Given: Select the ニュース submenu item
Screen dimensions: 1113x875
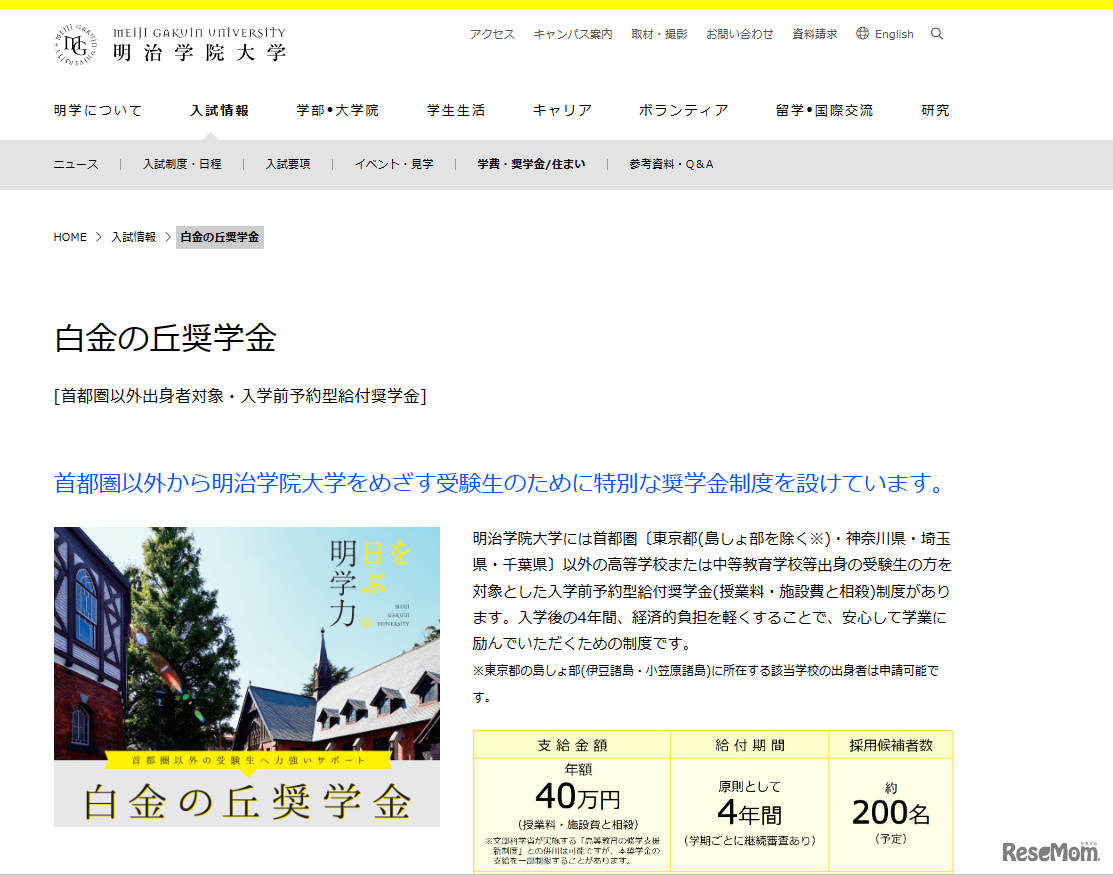Looking at the screenshot, I should pyautogui.click(x=76, y=164).
